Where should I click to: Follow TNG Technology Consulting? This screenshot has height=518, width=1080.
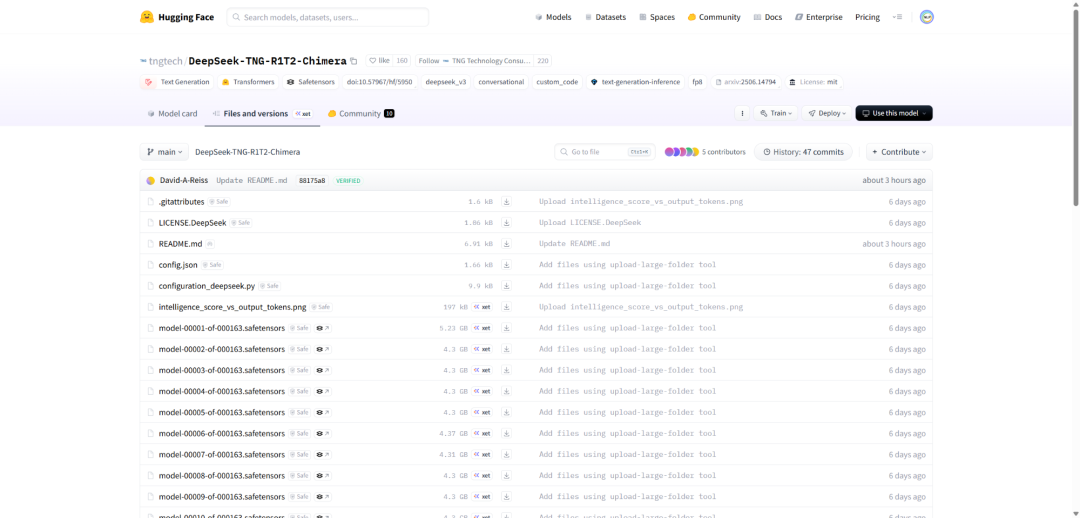475,61
